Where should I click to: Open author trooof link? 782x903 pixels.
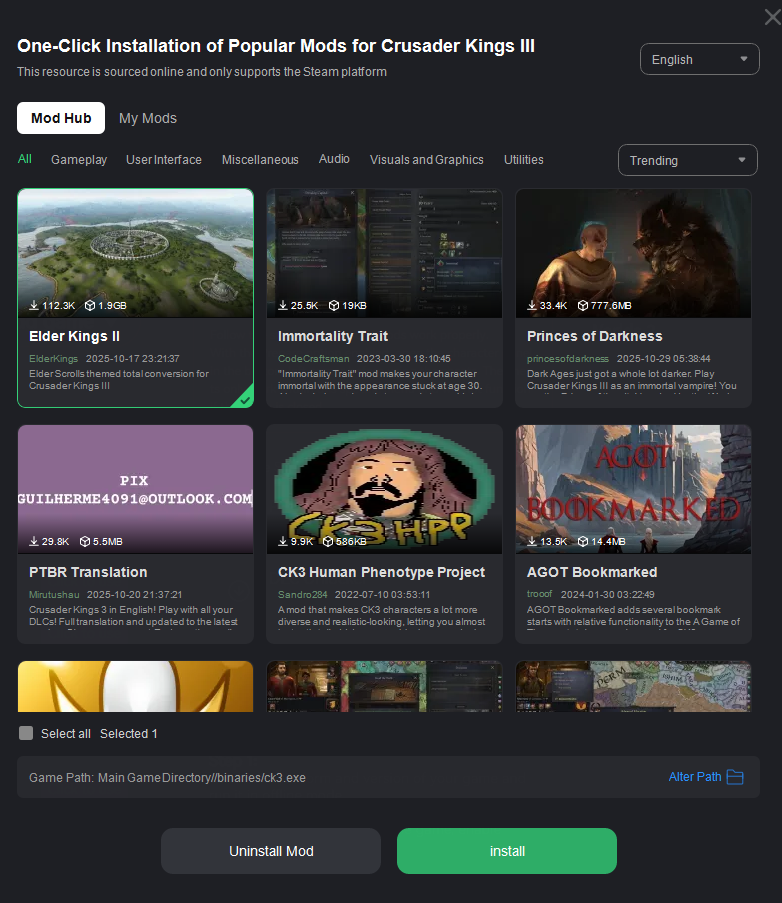click(539, 594)
